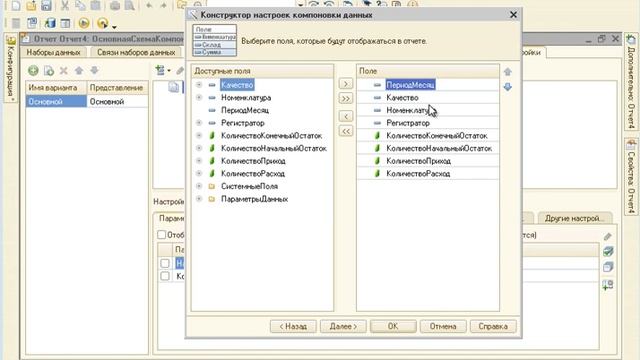Remove all fields with << button
The width and height of the screenshot is (640, 360).
point(346,131)
